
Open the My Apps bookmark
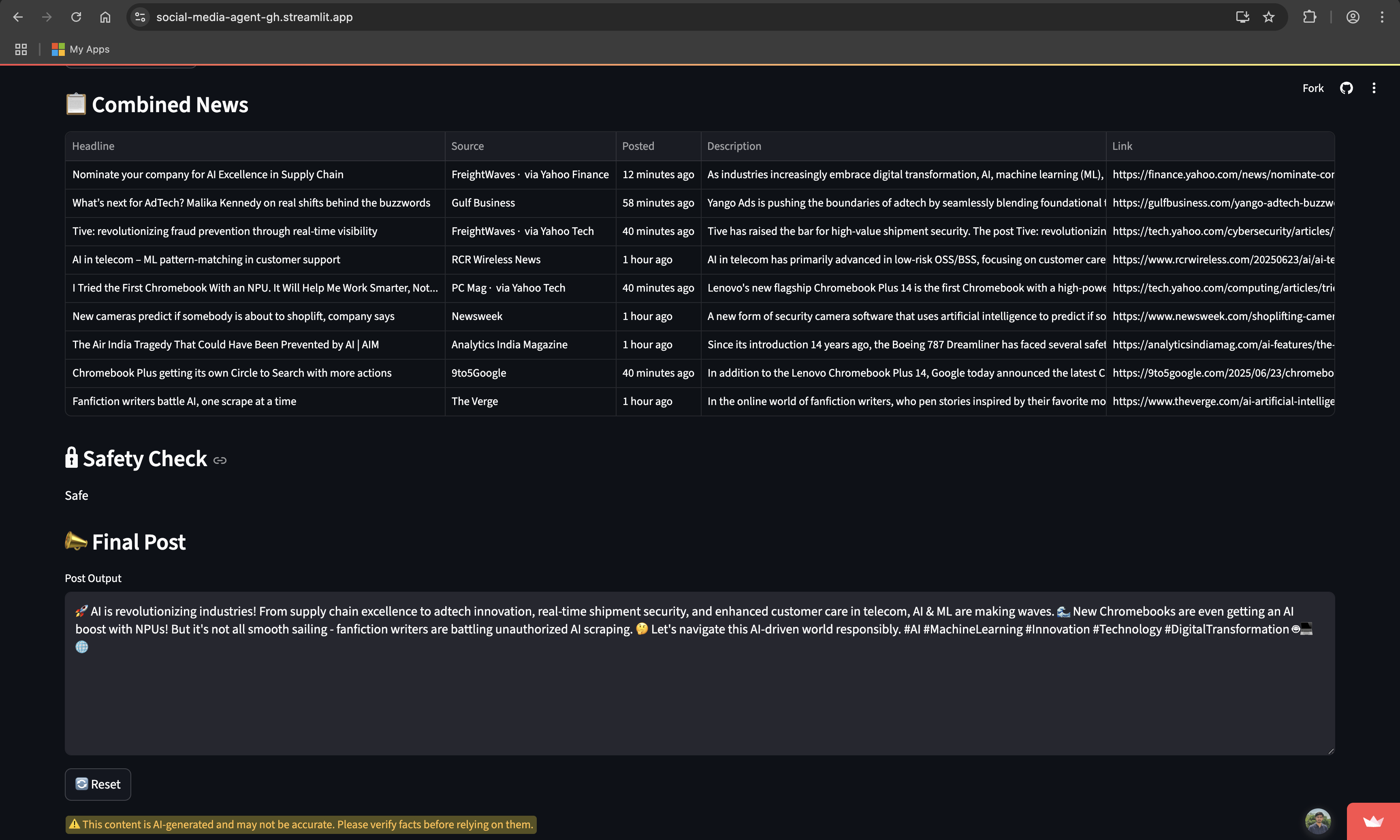click(81, 49)
